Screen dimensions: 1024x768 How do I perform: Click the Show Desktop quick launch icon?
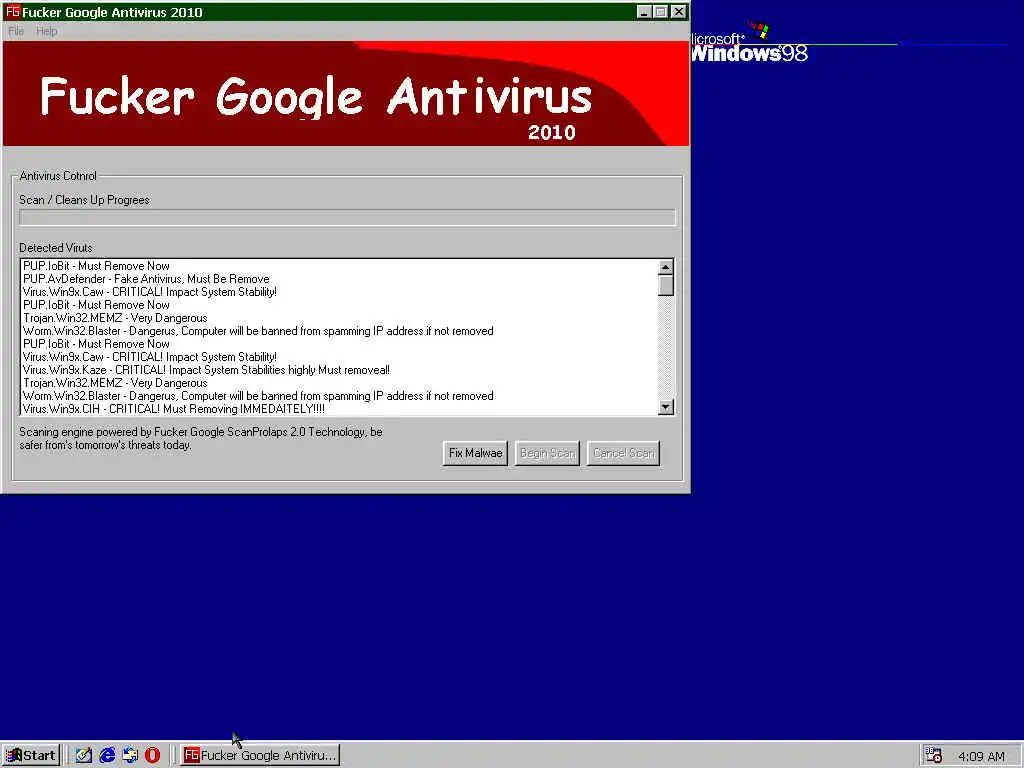(x=84, y=755)
